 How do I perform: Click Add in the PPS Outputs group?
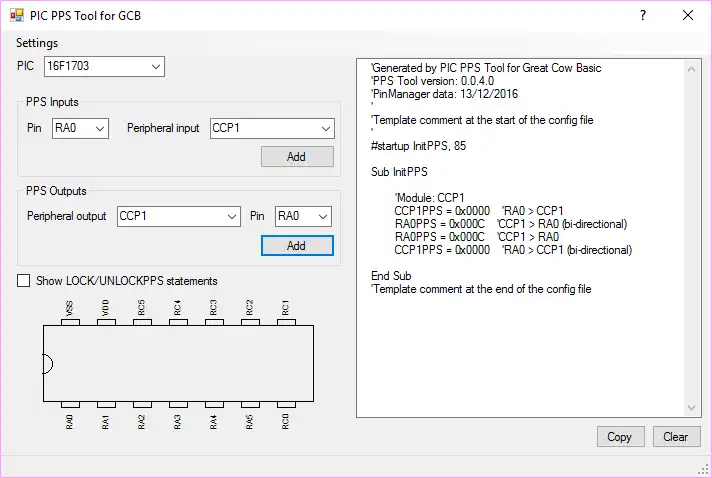297,246
